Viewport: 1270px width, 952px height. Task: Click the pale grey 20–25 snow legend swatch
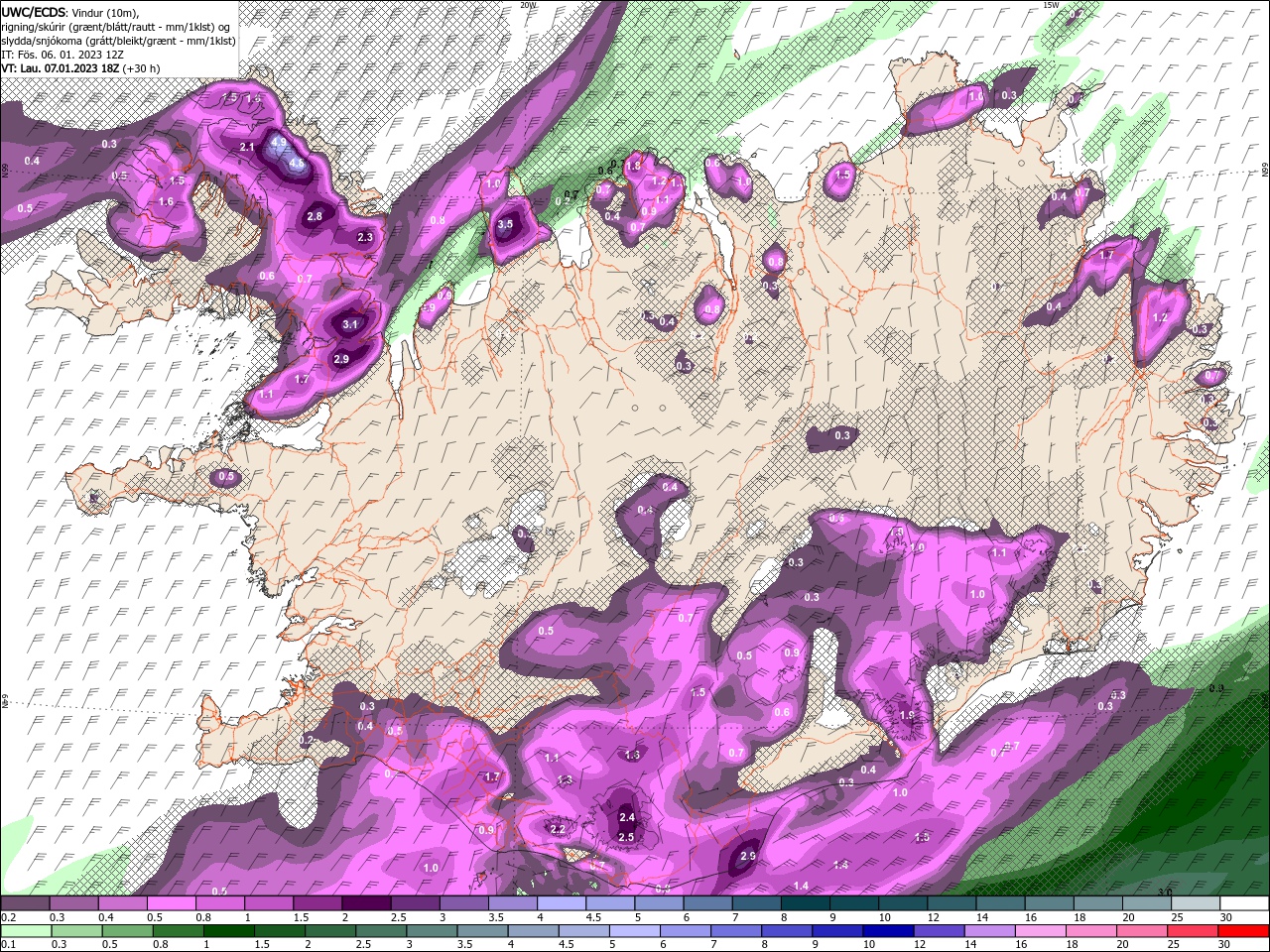pyautogui.click(x=1195, y=903)
